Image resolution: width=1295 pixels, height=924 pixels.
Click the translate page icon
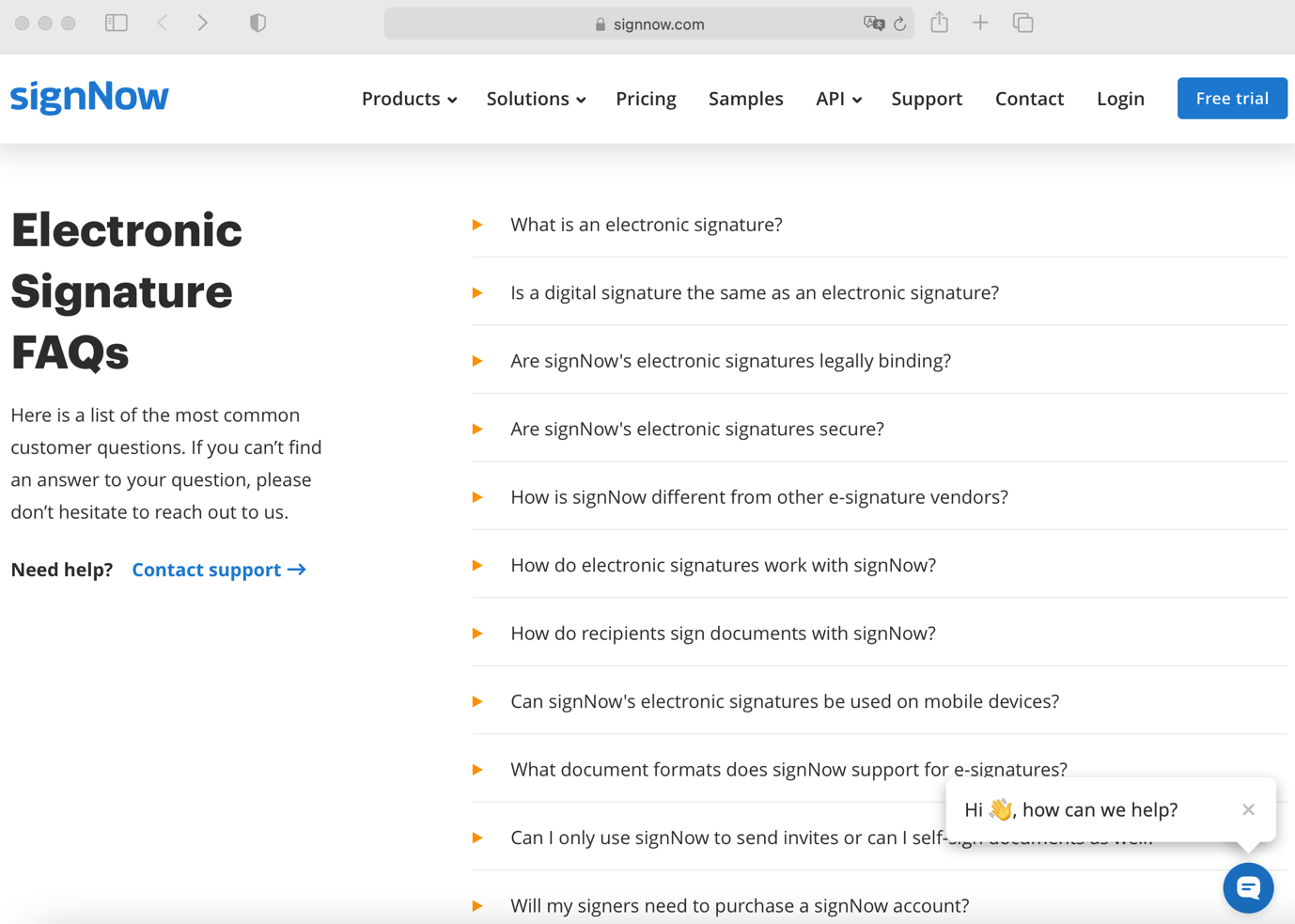click(x=873, y=23)
